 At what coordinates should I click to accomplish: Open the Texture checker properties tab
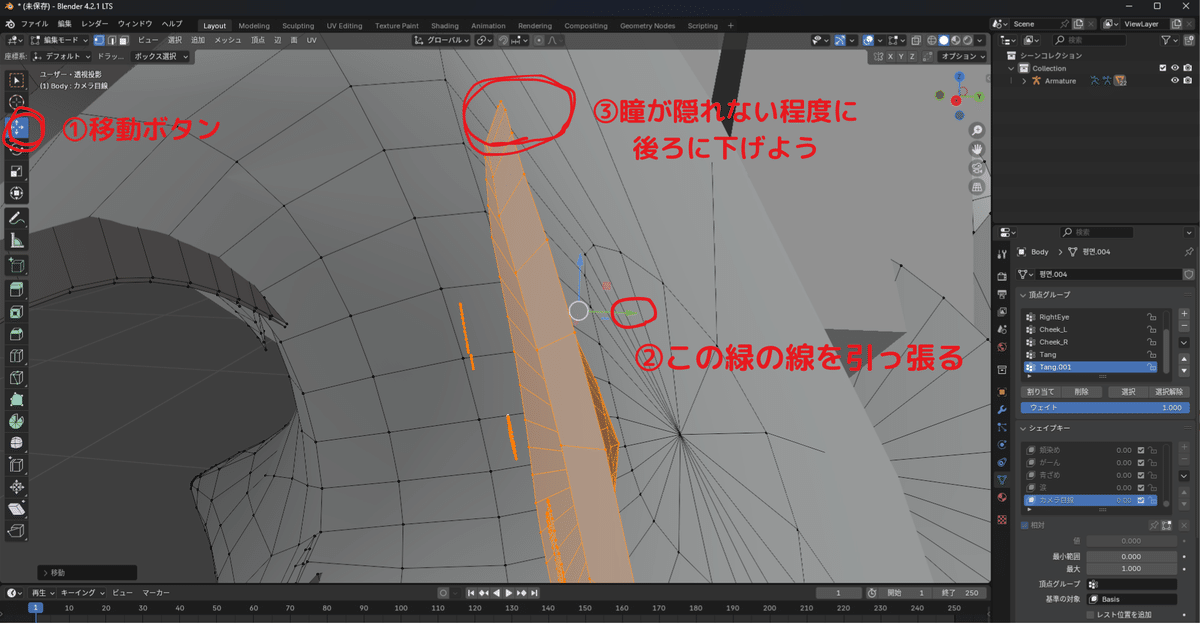click(1002, 520)
